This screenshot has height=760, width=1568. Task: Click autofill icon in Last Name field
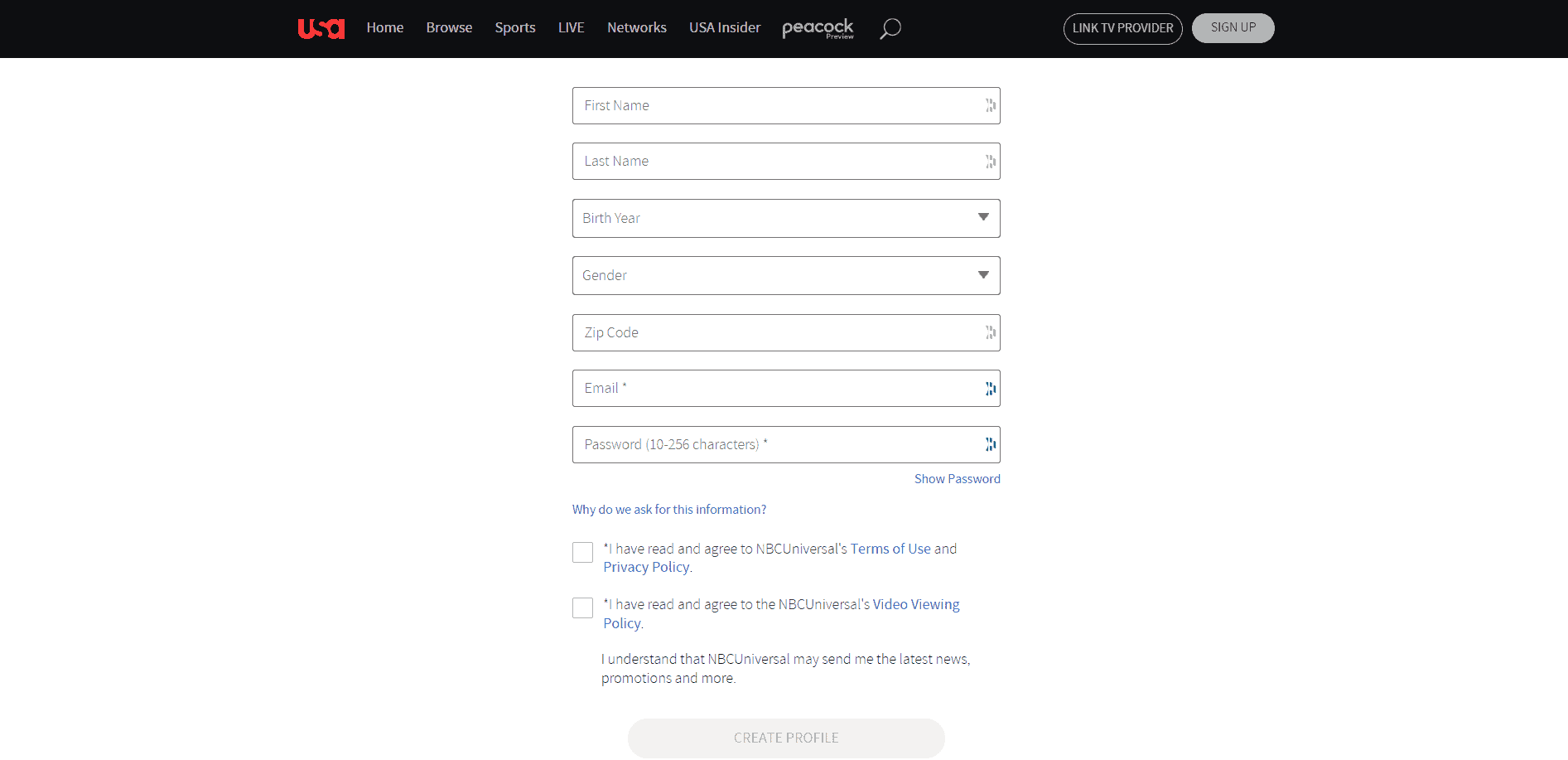(990, 162)
